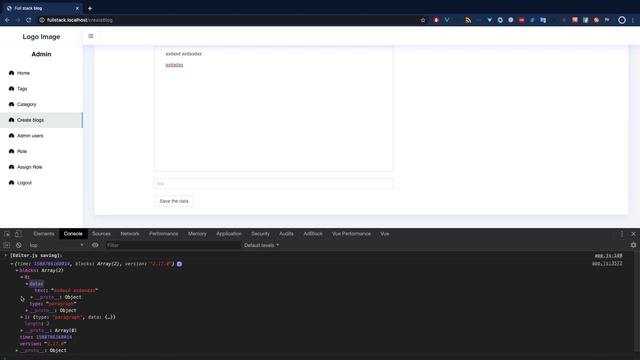Click the Logout sidebar icon
640x360 pixels.
click(x=11, y=183)
